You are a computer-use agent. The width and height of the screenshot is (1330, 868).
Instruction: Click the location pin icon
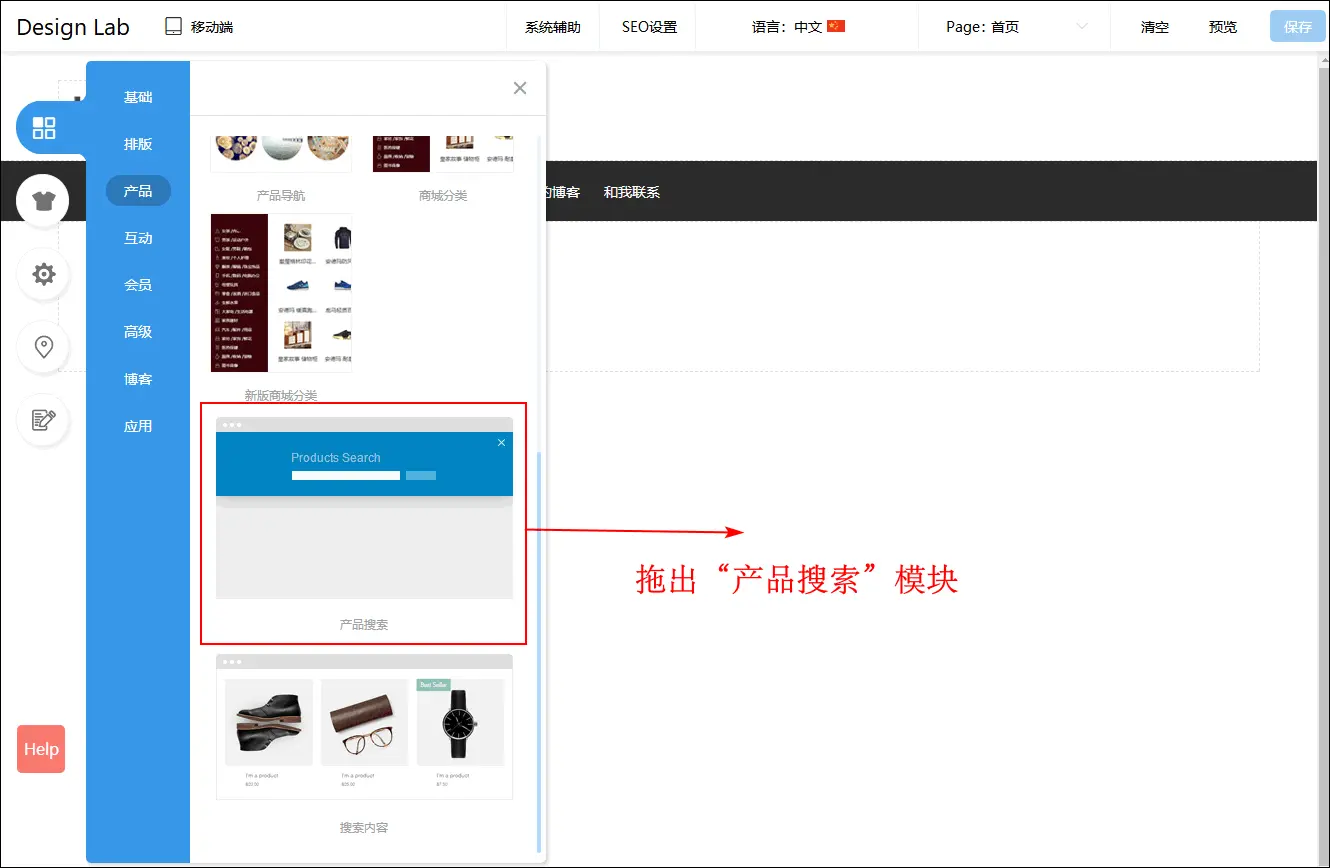point(43,347)
